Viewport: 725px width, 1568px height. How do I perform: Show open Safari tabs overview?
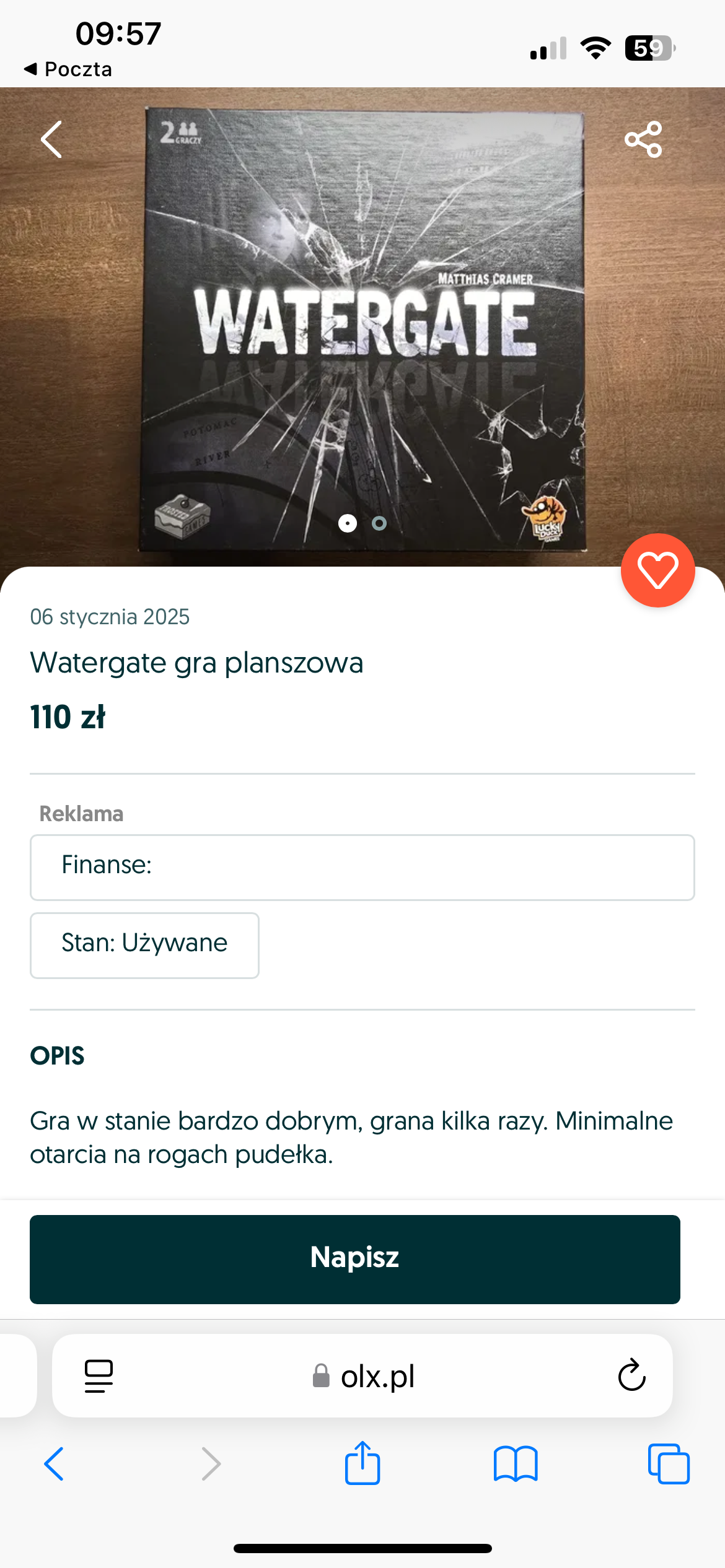(x=669, y=1464)
